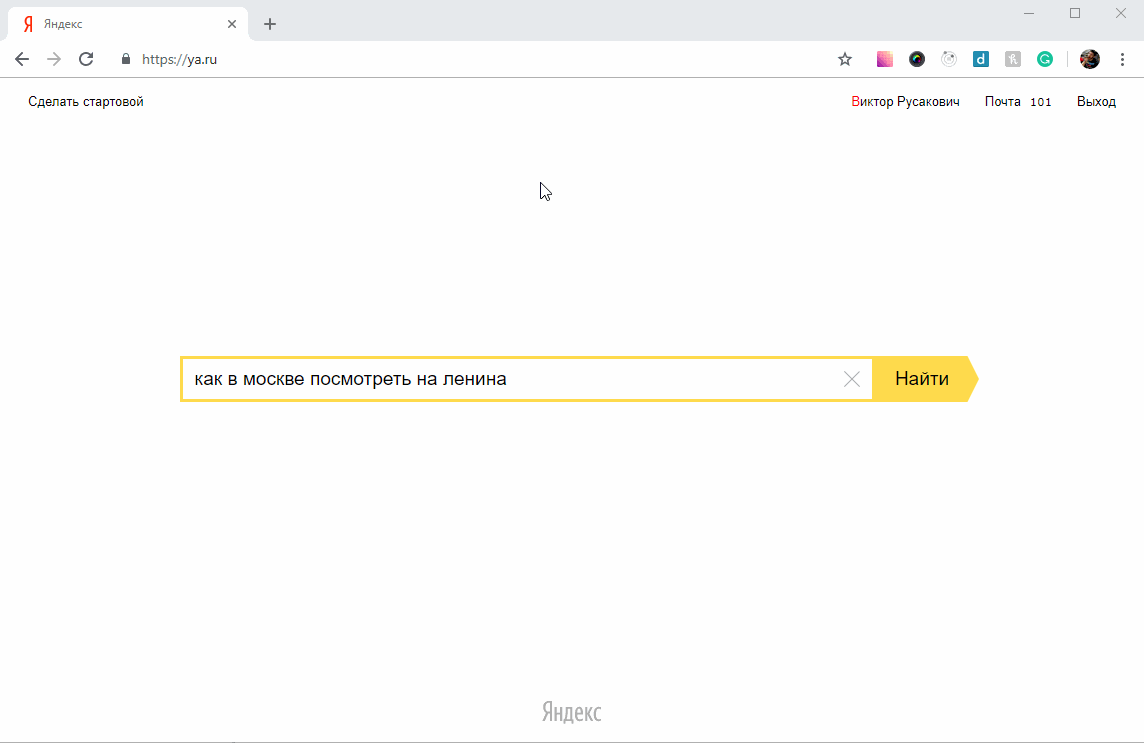Image resolution: width=1144 pixels, height=743 pixels.
Task: Open the pink gradient extension icon
Action: tap(884, 59)
